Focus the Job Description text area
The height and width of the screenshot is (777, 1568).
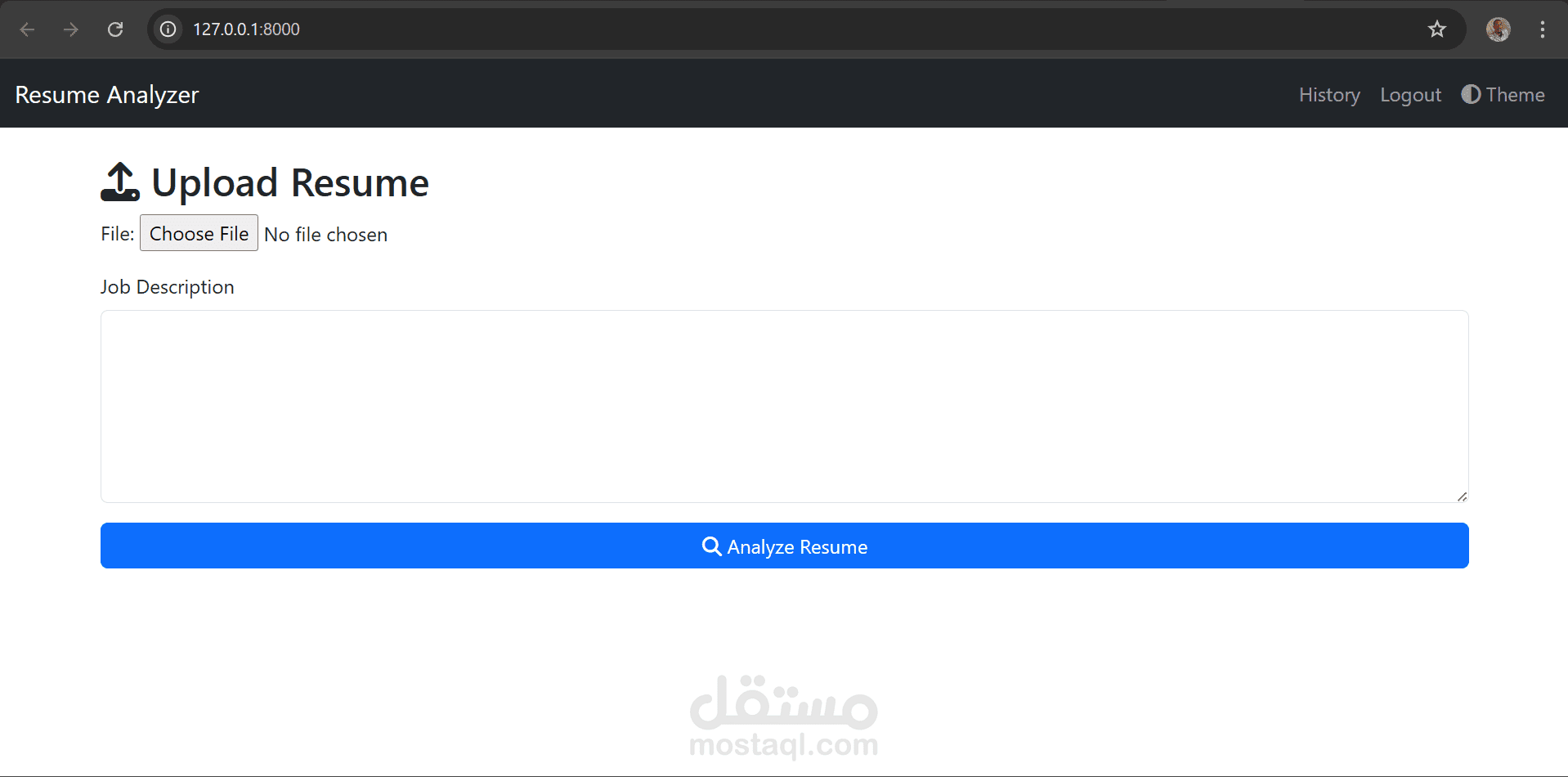coord(784,406)
